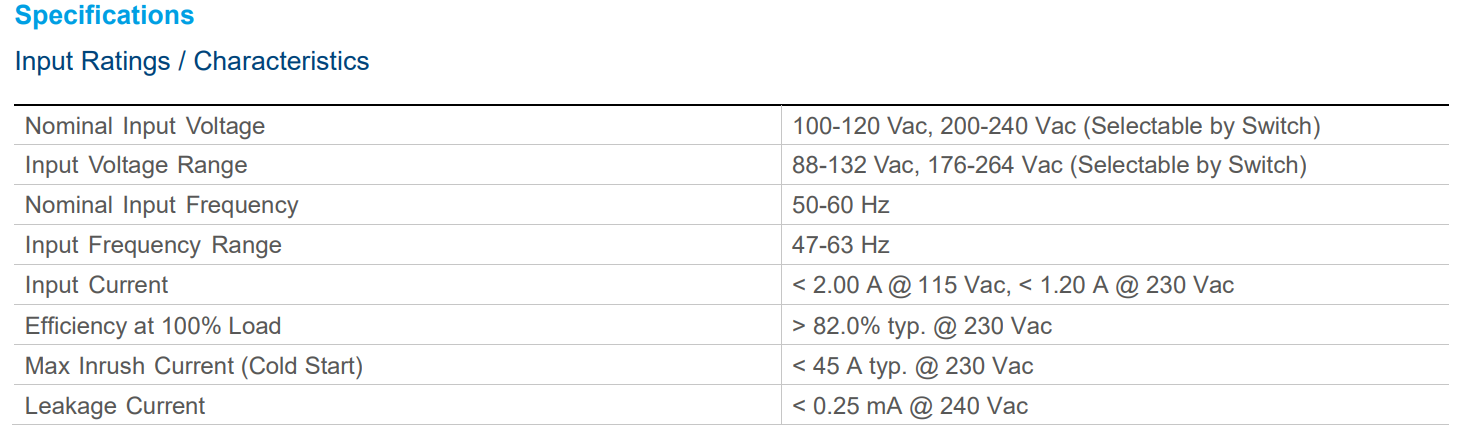This screenshot has width=1472, height=434.
Task: Click the "Input Voltage Range" row label
Action: click(136, 165)
